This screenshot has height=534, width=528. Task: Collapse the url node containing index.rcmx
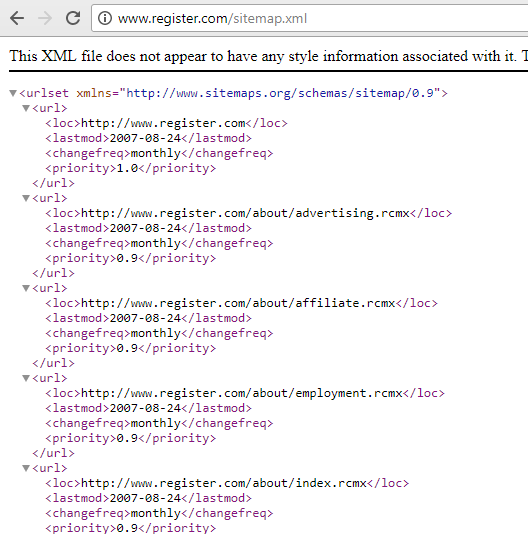coord(26,468)
